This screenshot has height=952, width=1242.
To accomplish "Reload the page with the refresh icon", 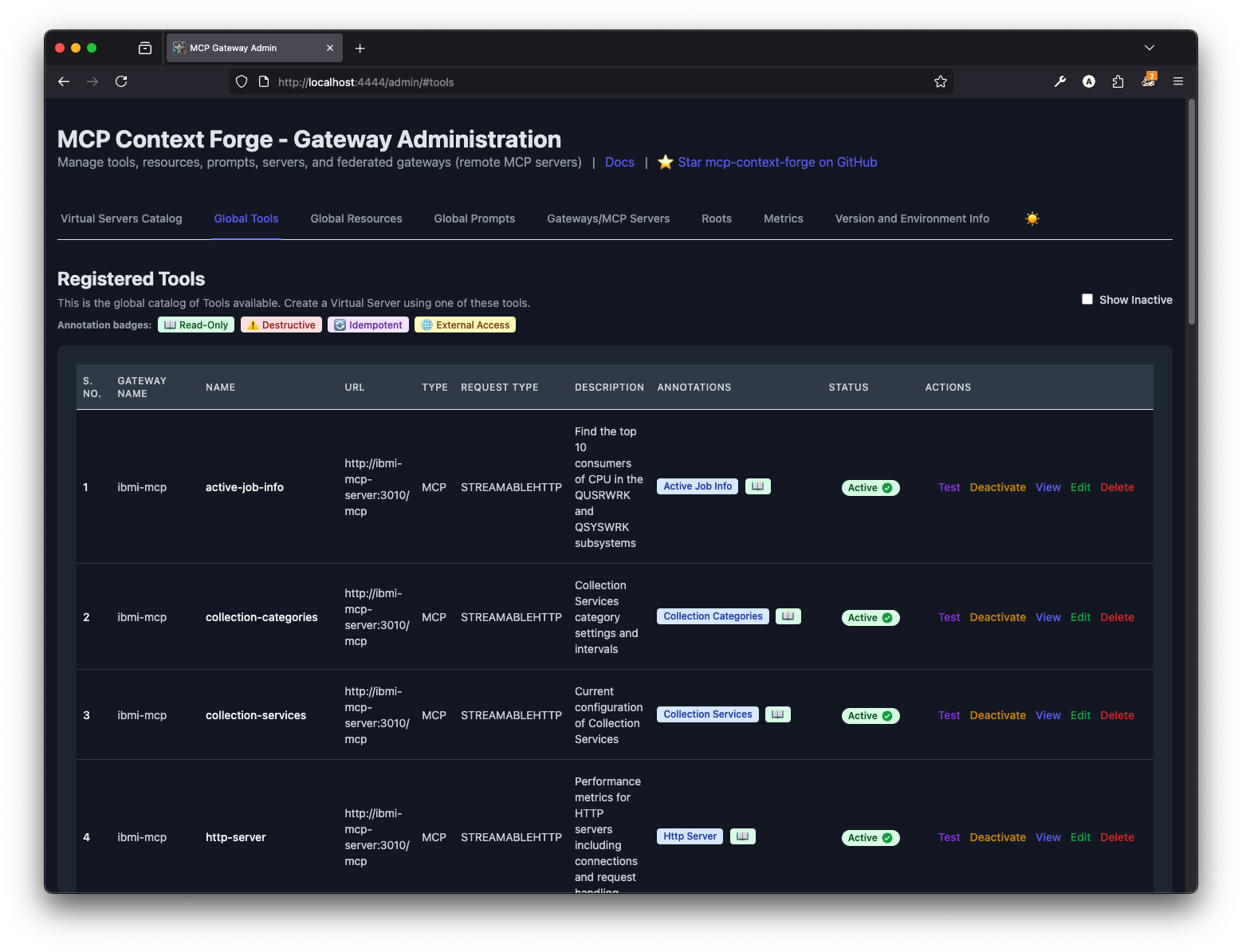I will click(121, 81).
